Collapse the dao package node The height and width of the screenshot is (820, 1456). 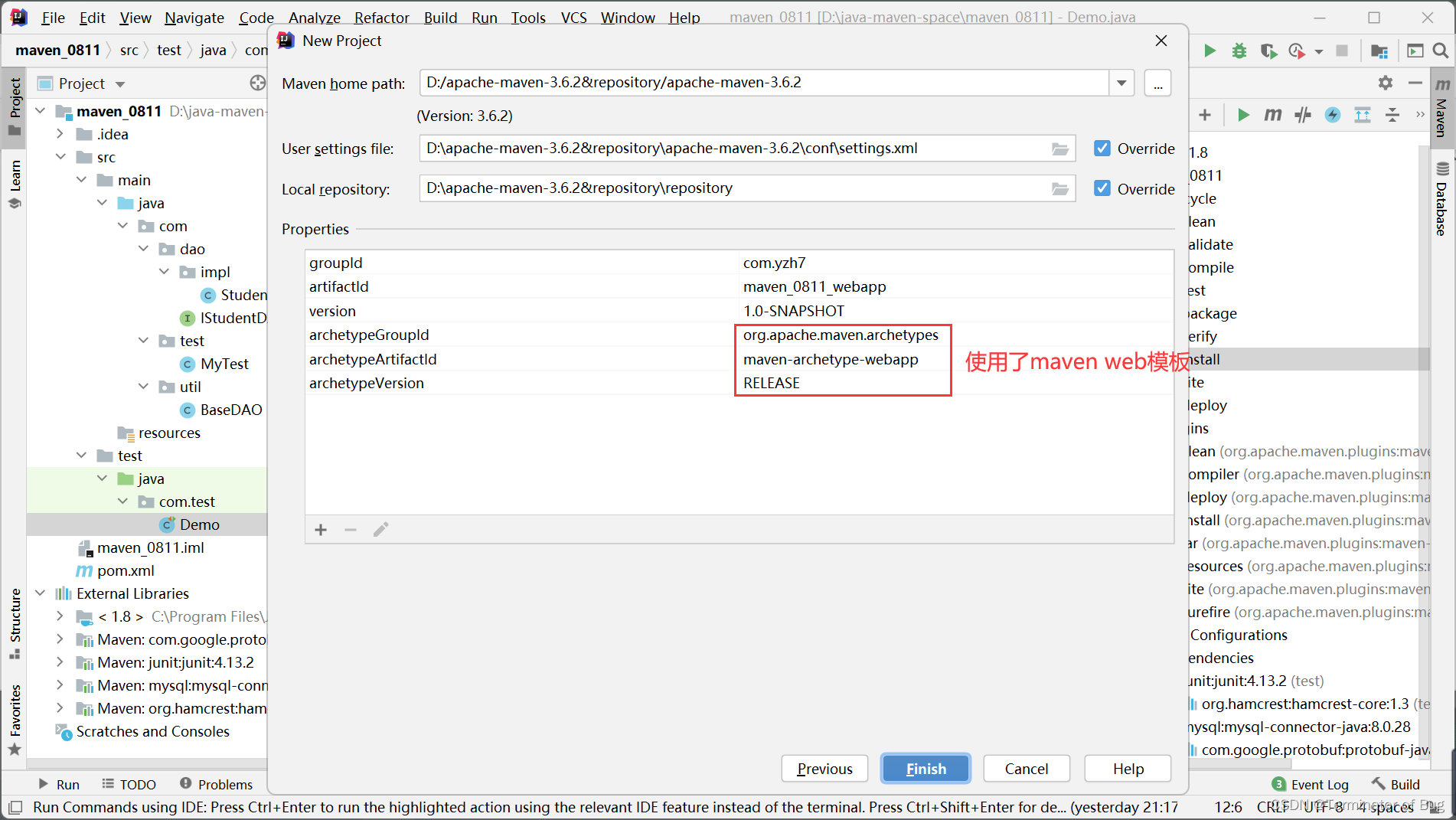point(143,249)
